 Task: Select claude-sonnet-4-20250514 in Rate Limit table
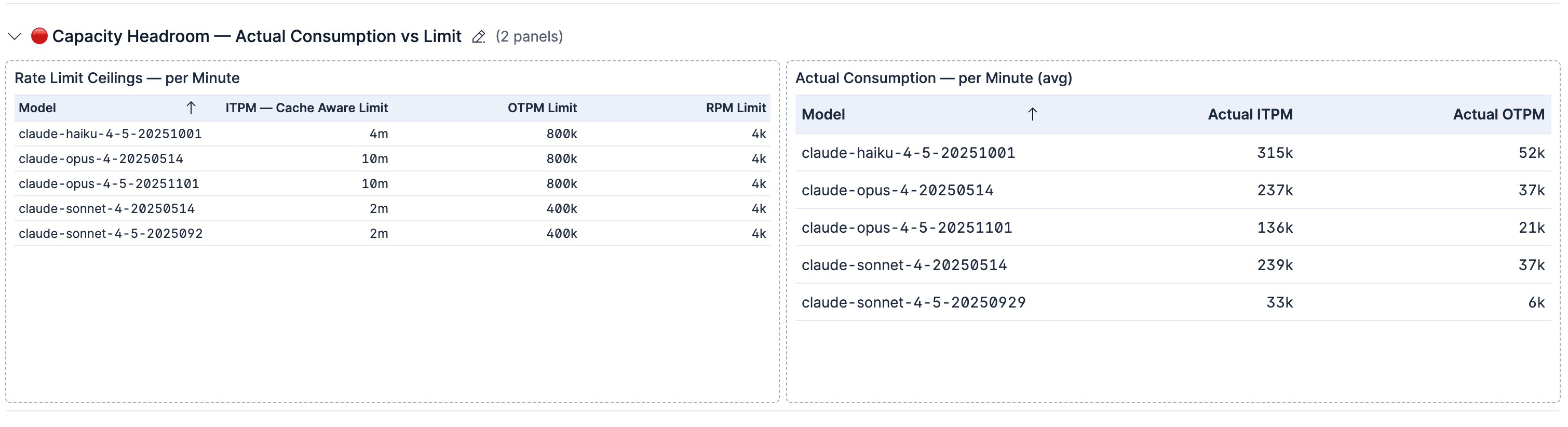pyautogui.click(x=106, y=208)
